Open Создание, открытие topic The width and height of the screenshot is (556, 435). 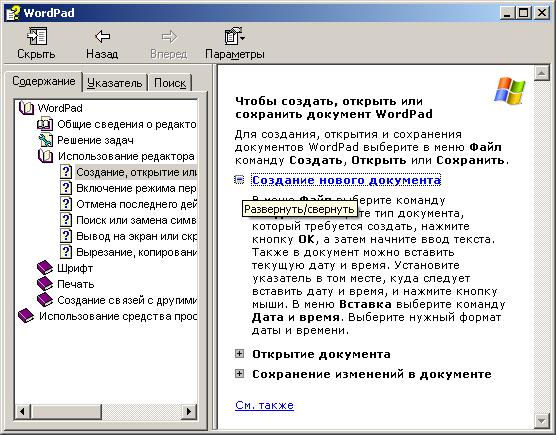coord(136,172)
